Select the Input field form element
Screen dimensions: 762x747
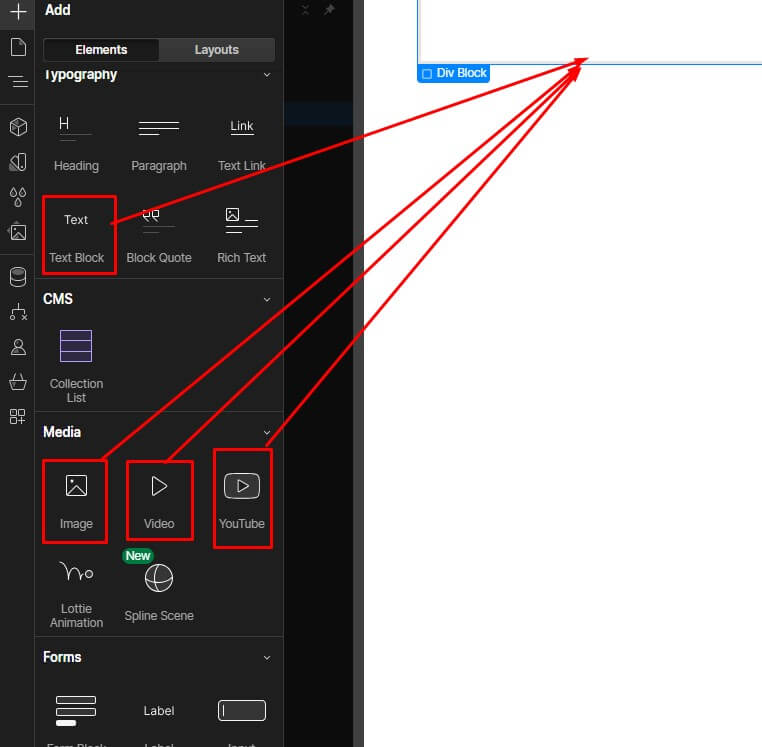tap(242, 711)
